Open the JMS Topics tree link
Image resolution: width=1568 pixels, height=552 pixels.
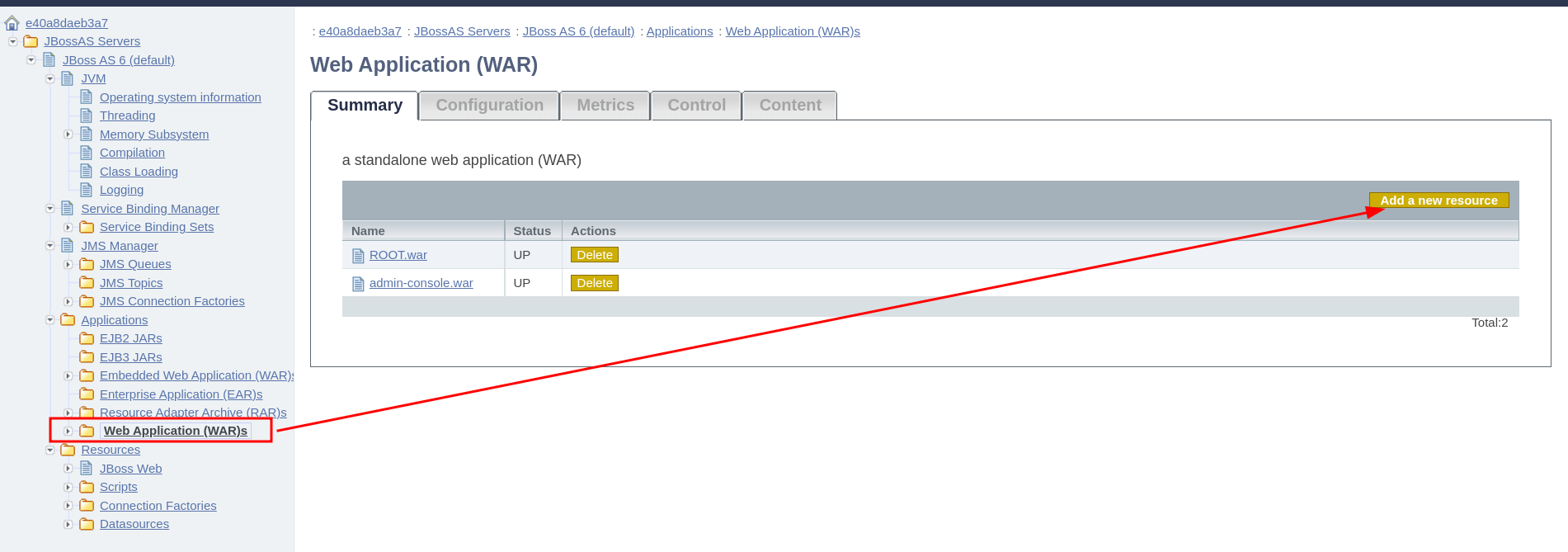(x=131, y=283)
